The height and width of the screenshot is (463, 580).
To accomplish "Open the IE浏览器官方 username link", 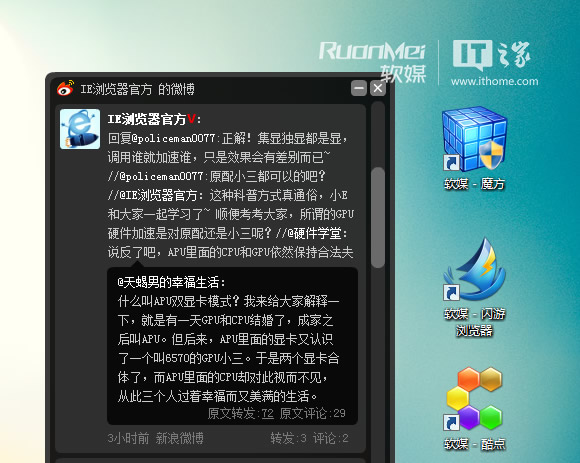I will 147,119.
